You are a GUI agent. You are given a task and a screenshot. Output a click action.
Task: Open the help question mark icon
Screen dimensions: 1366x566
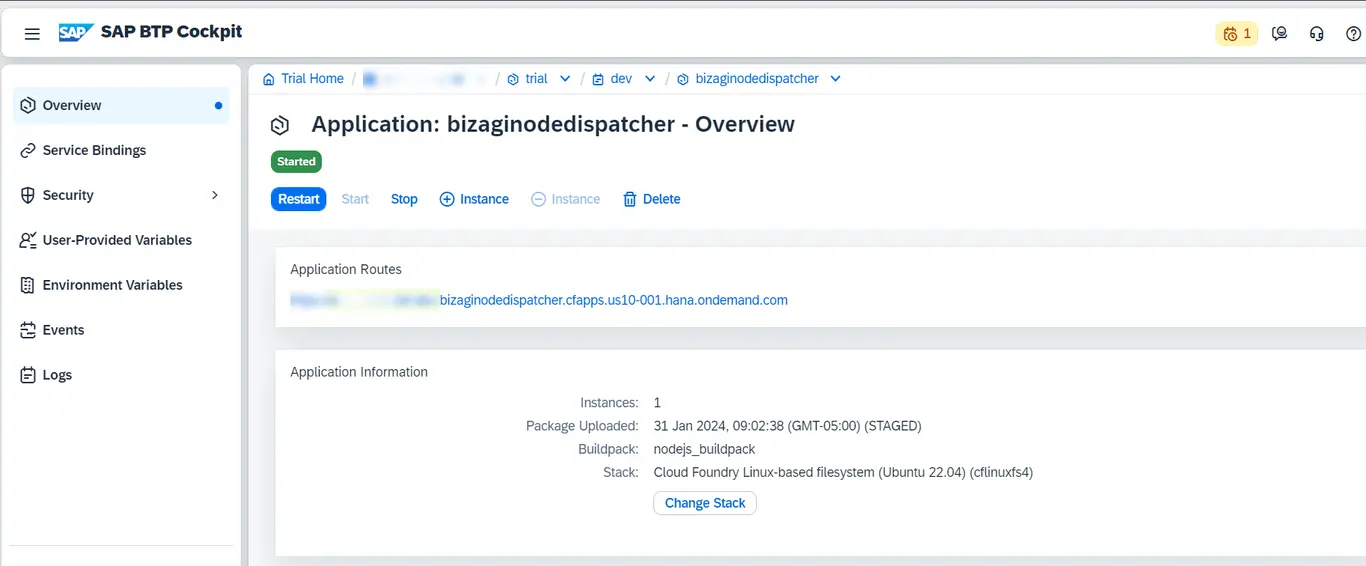pos(1353,34)
